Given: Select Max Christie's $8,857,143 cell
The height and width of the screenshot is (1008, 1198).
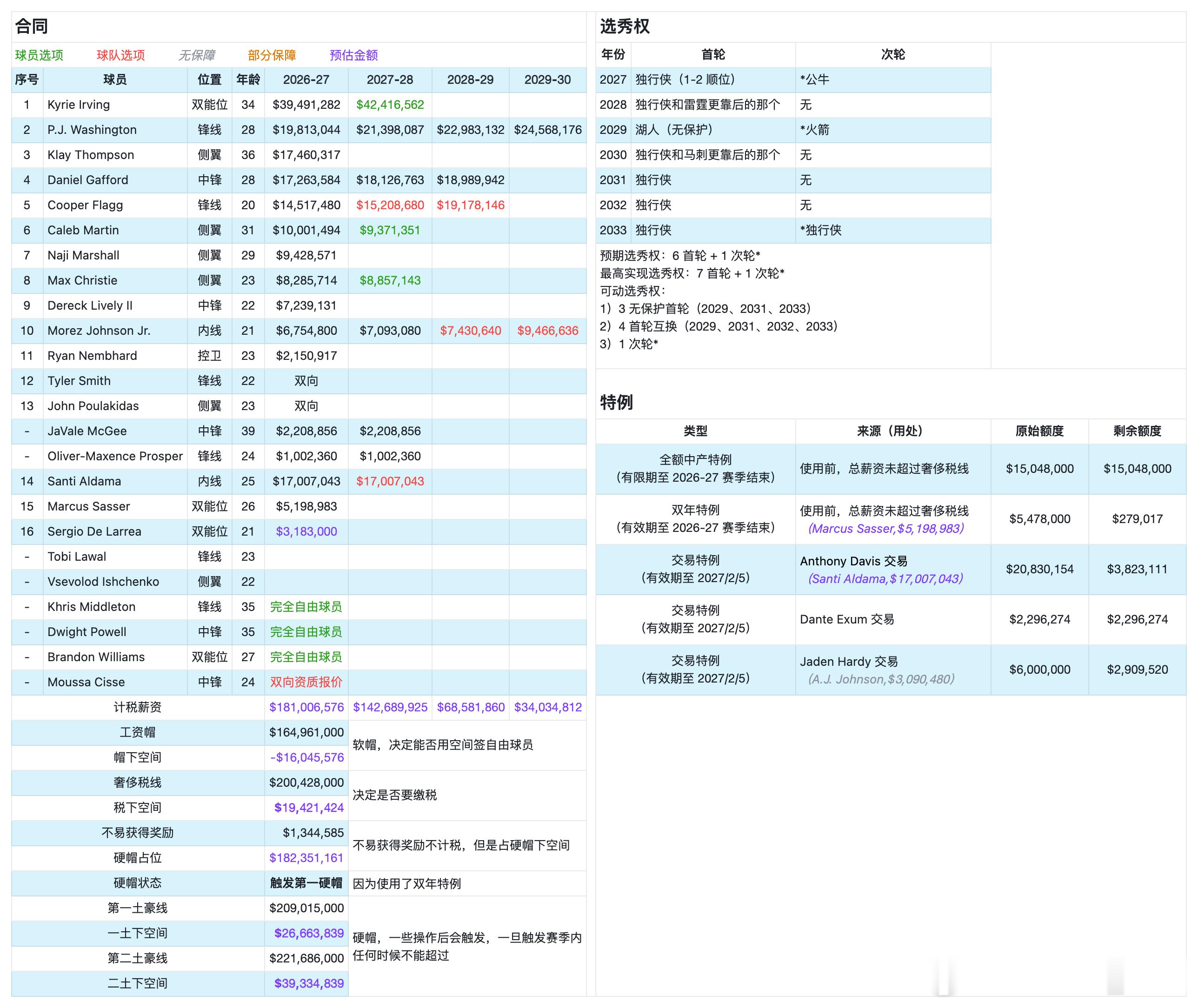Looking at the screenshot, I should click(390, 280).
